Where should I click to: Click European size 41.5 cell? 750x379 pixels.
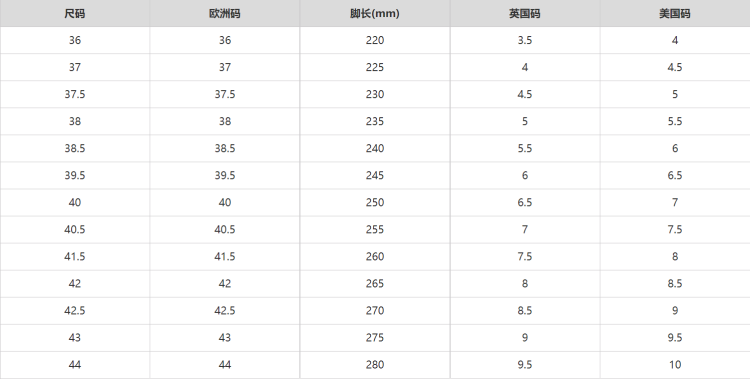(x=225, y=256)
